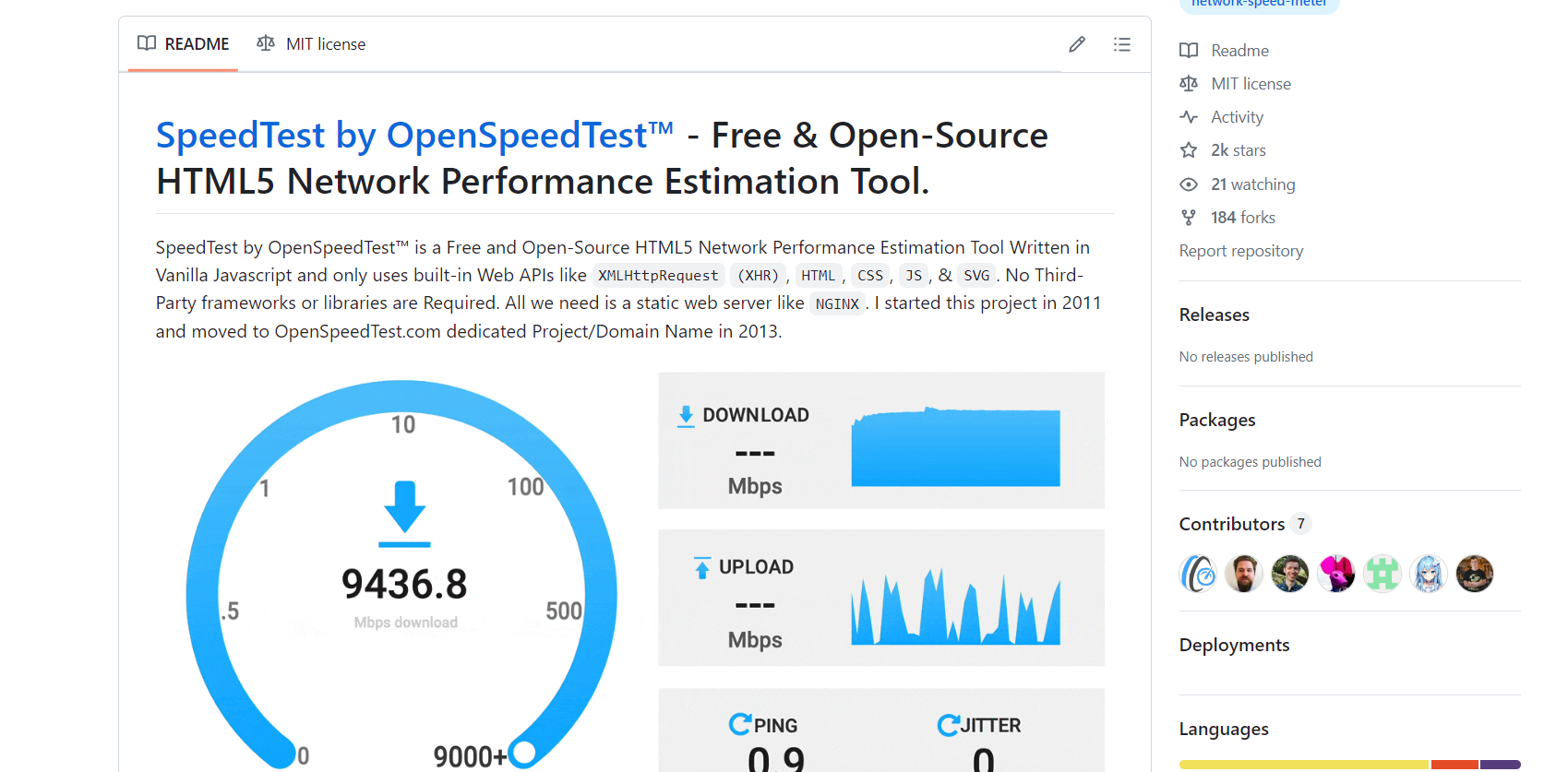The height and width of the screenshot is (772, 1568).
Task: Click the NGINX code label
Action: click(837, 303)
